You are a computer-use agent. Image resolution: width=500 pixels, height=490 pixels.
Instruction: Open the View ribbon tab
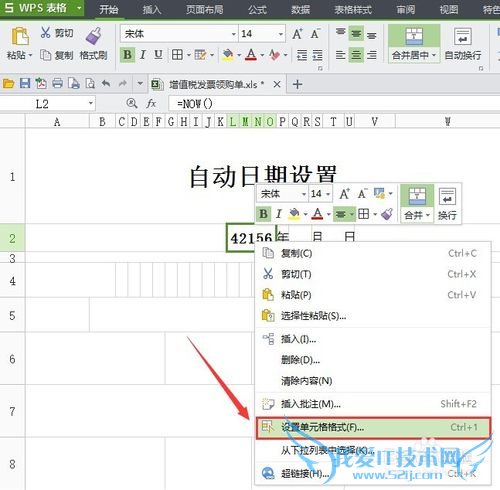[449, 9]
